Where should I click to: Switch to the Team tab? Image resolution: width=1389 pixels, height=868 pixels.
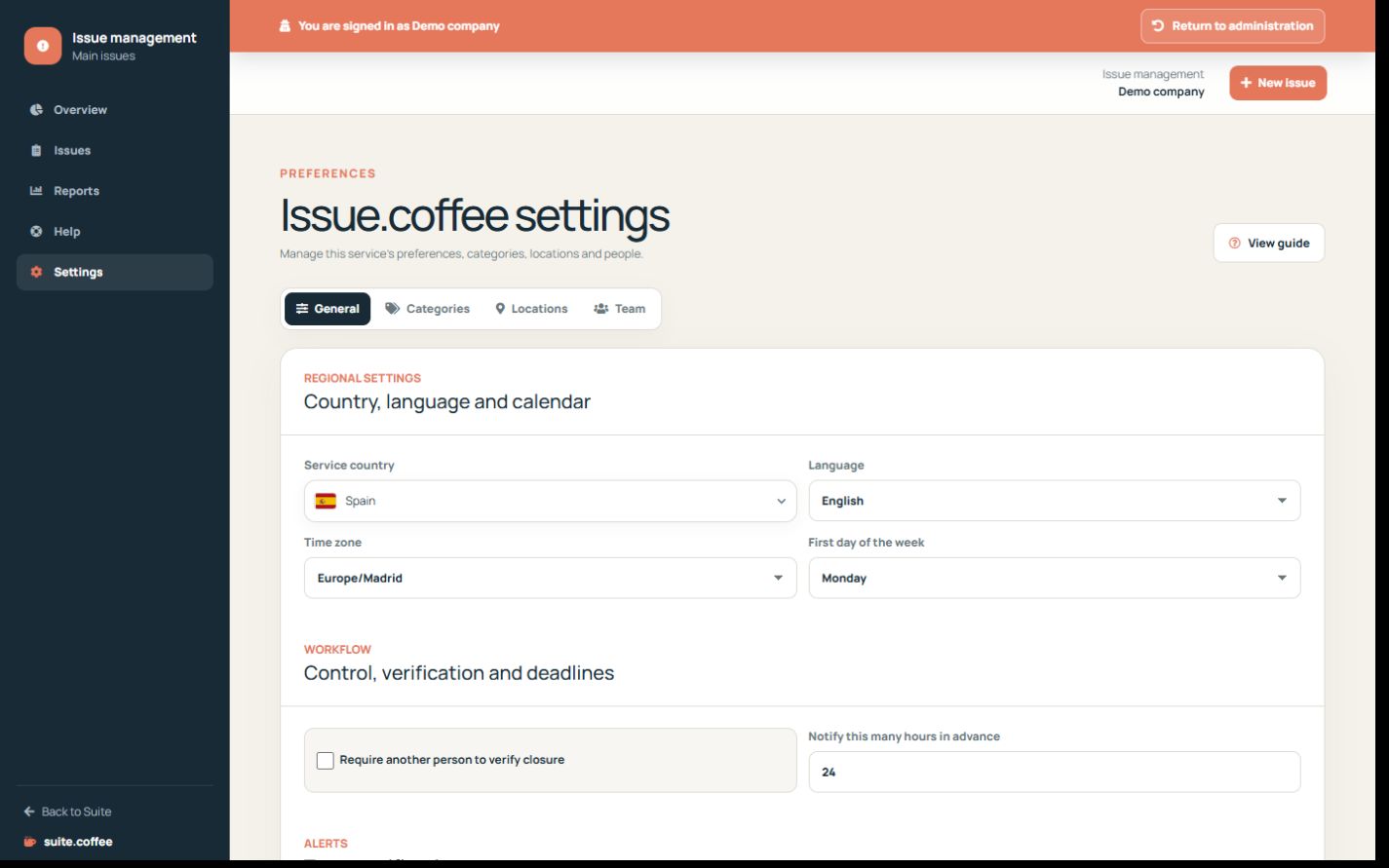[x=619, y=309]
